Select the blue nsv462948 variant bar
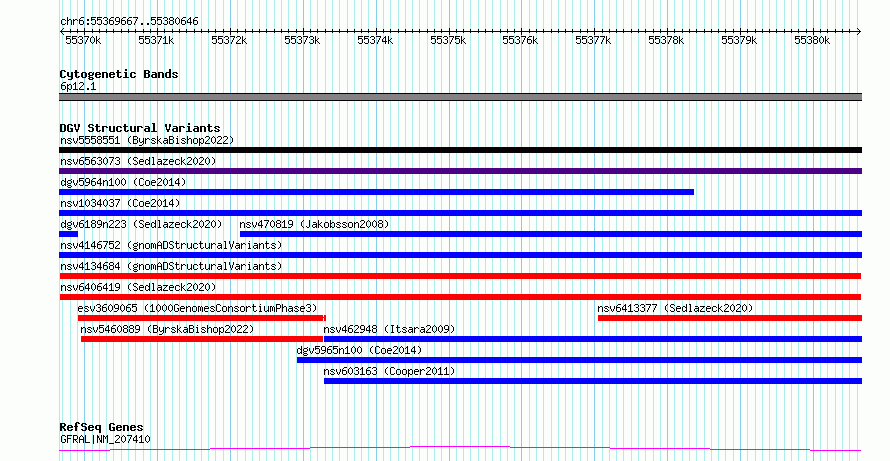The width and height of the screenshot is (890, 461). (593, 339)
